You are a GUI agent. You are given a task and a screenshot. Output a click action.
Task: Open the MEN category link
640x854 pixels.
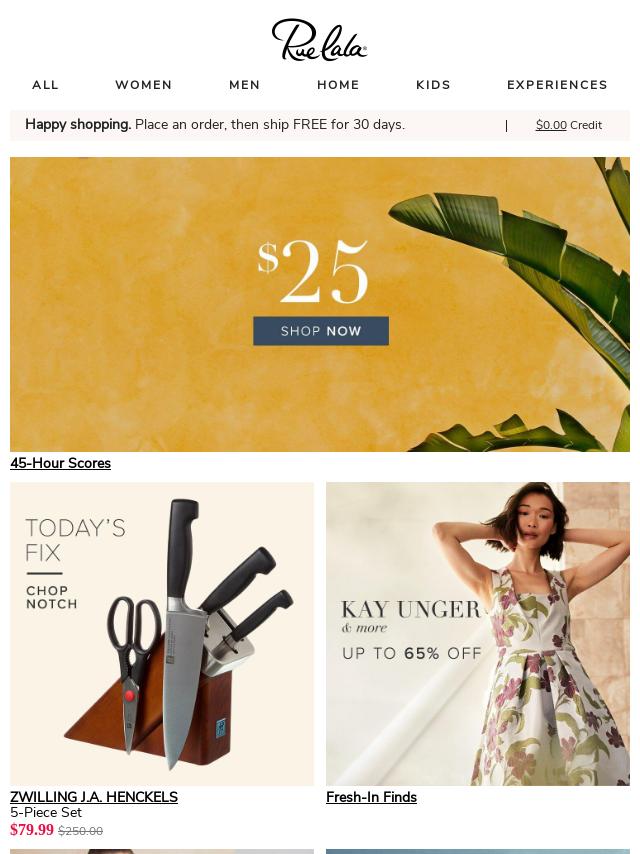pyautogui.click(x=245, y=85)
